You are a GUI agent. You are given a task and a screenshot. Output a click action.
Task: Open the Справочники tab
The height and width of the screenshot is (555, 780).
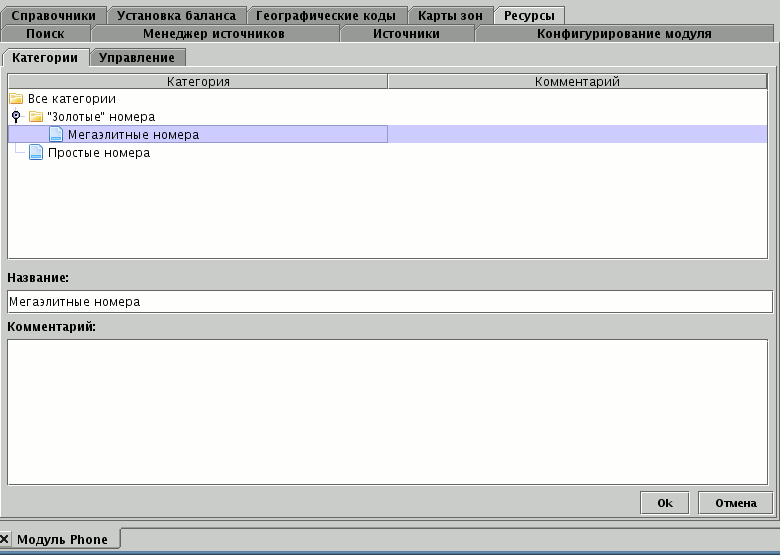53,16
